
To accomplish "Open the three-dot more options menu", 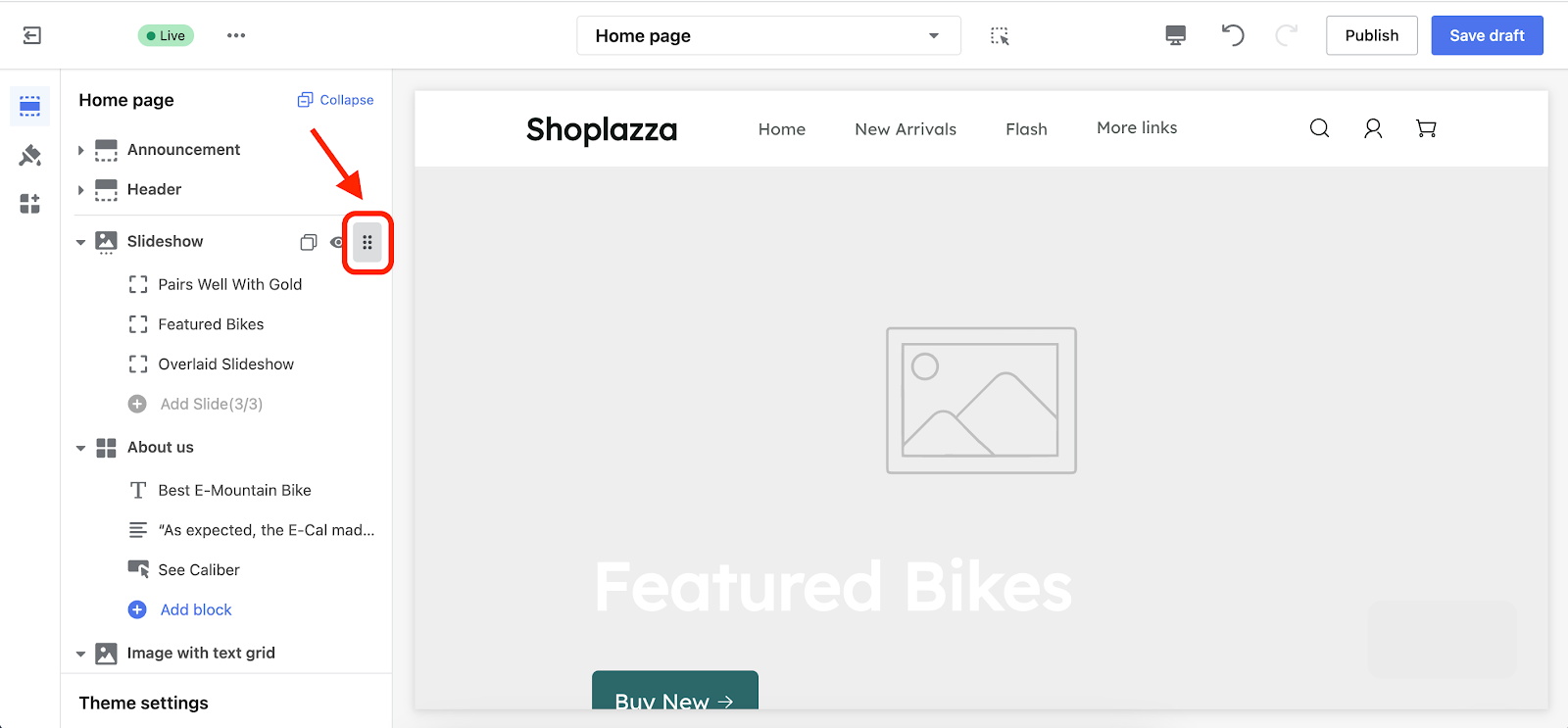I will click(236, 35).
